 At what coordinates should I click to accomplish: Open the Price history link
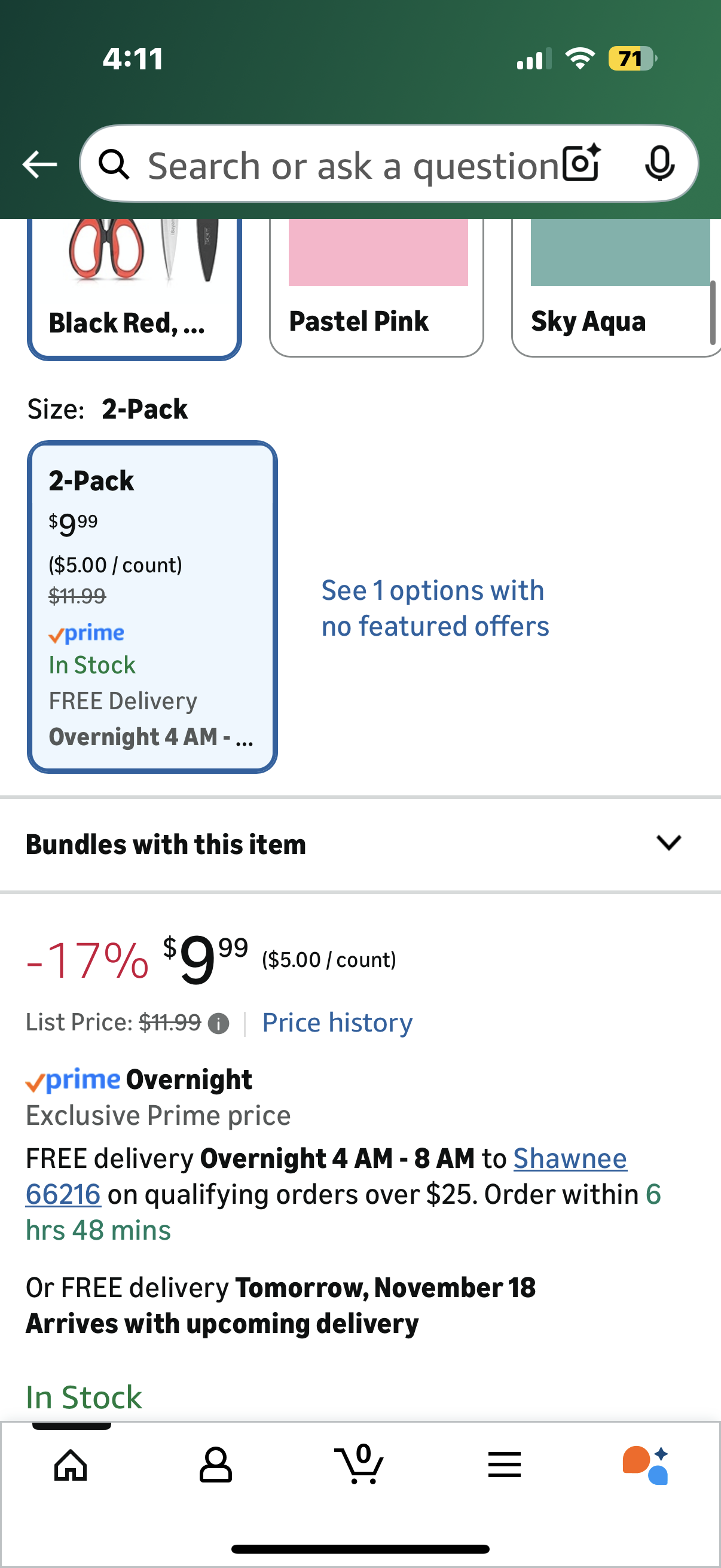[337, 1023]
